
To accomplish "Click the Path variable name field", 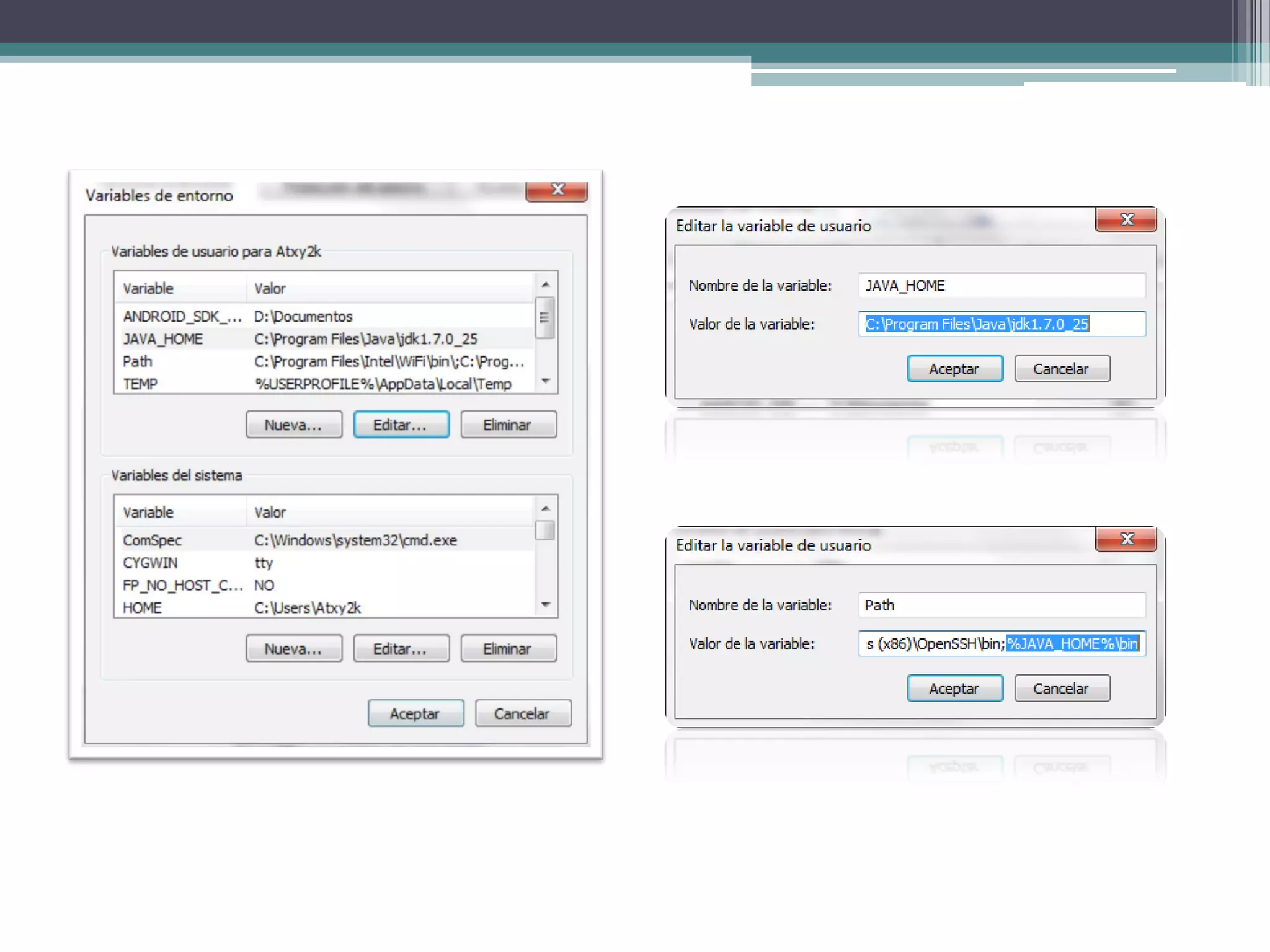I will pos(1001,605).
